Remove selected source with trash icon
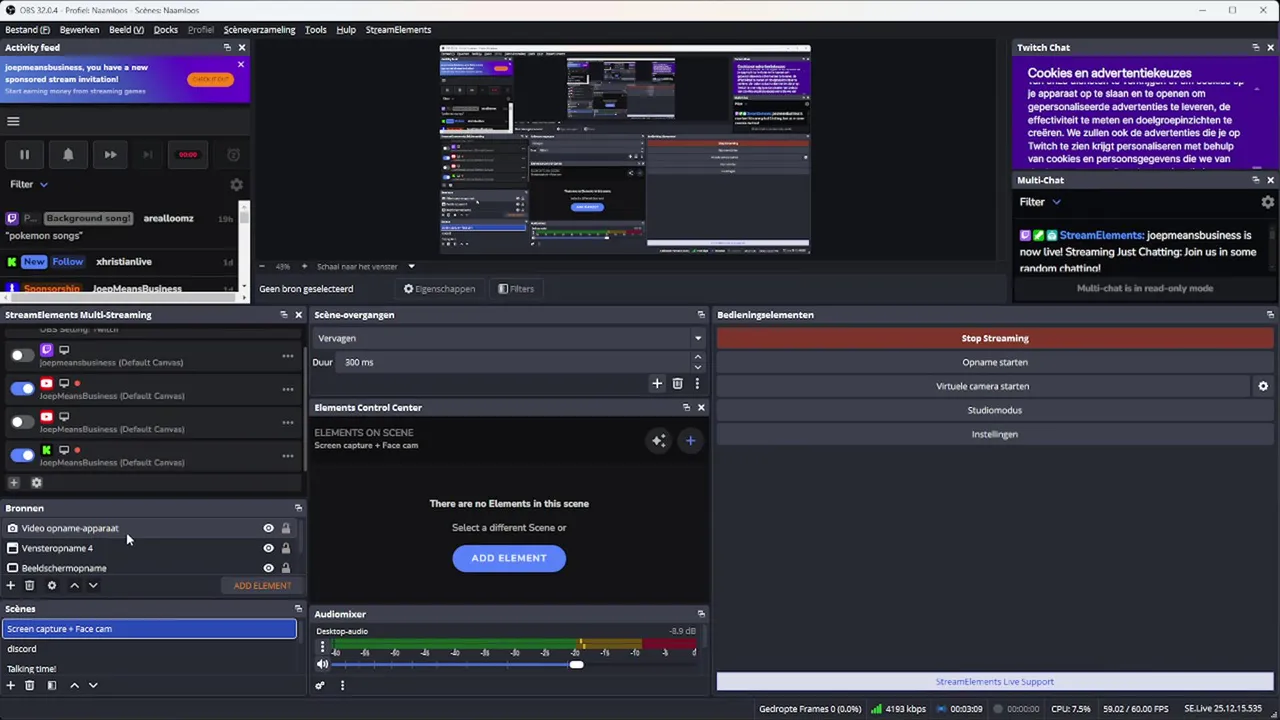Screen dimensions: 1280x720 point(30,586)
